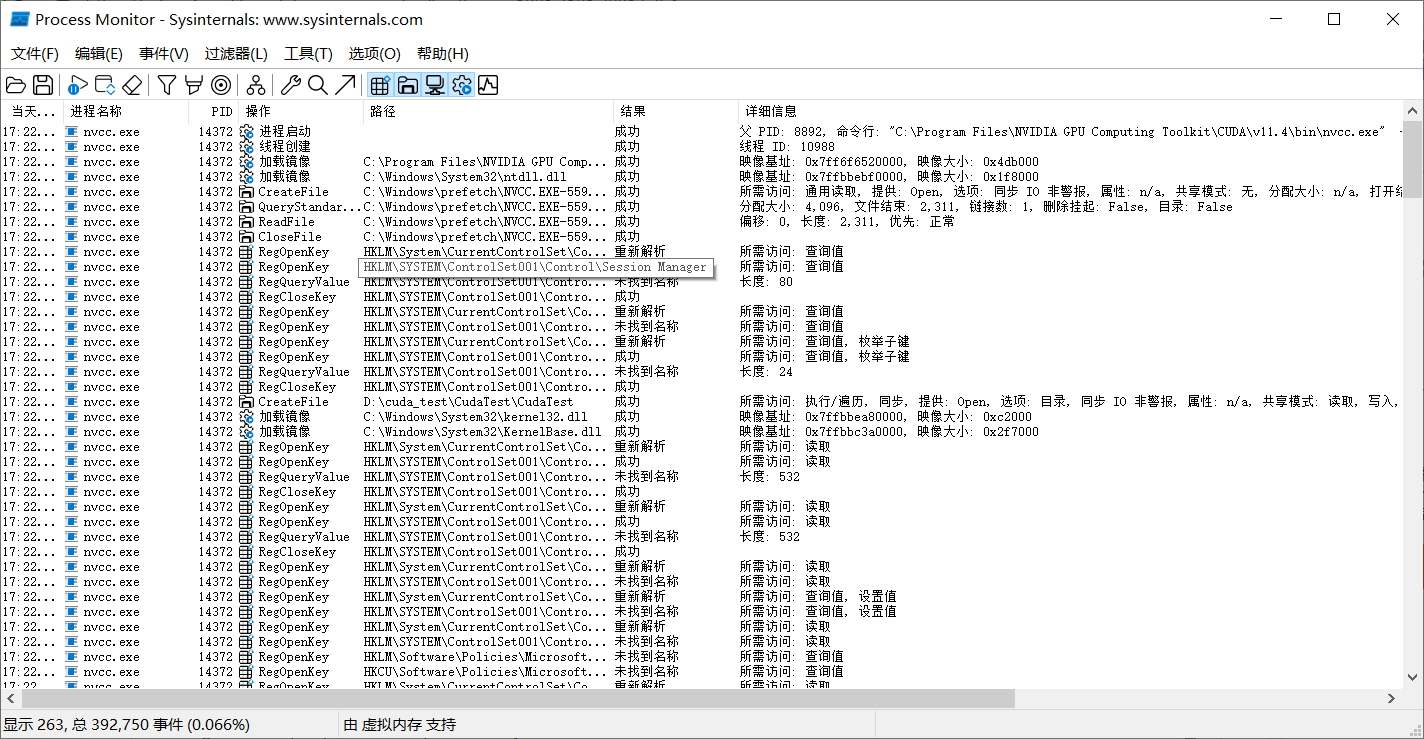
Task: Click CreateFile icon for D:\cuda_test row
Action: (x=247, y=402)
